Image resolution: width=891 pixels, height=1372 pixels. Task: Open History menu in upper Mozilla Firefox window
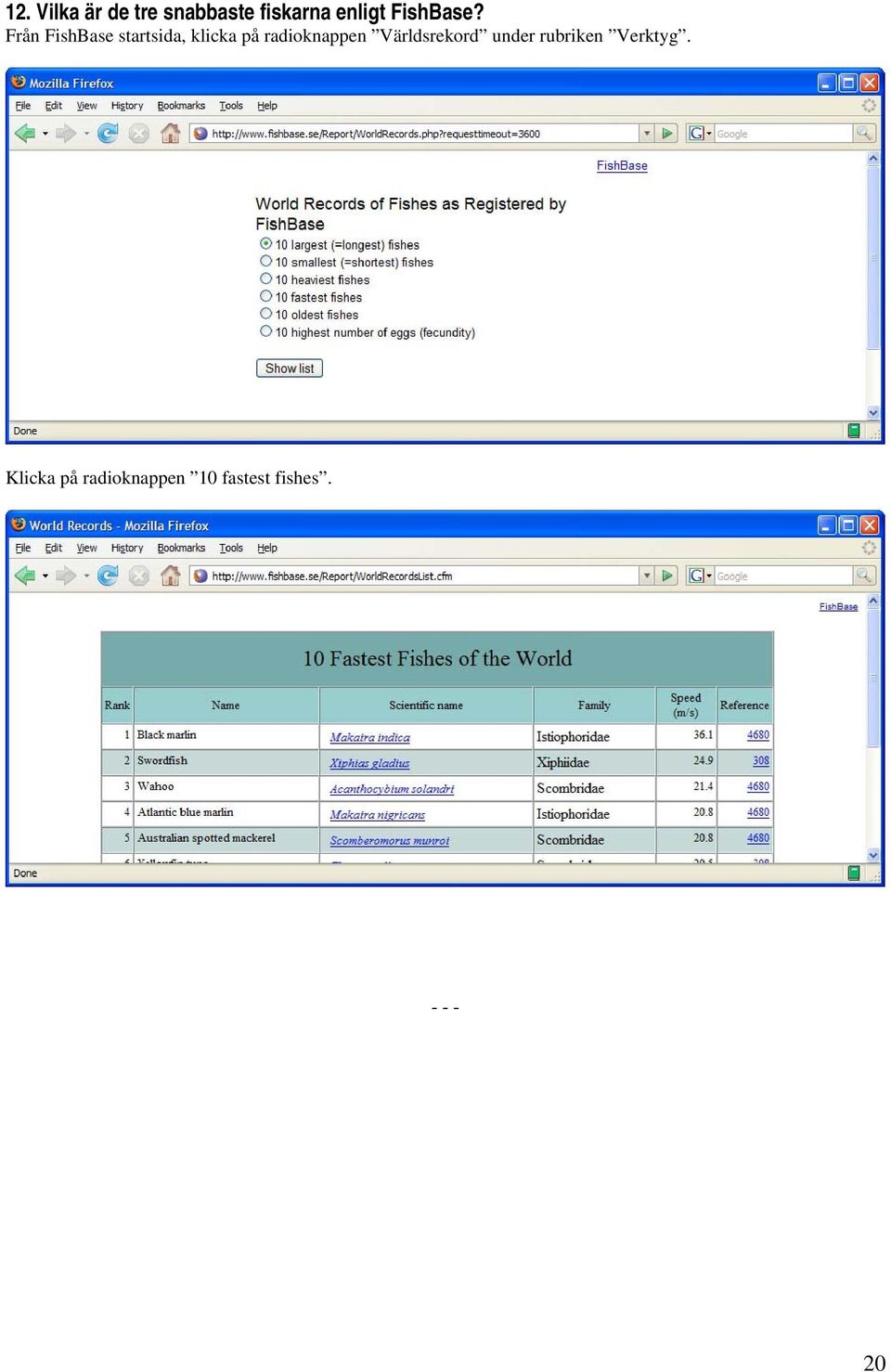127,106
